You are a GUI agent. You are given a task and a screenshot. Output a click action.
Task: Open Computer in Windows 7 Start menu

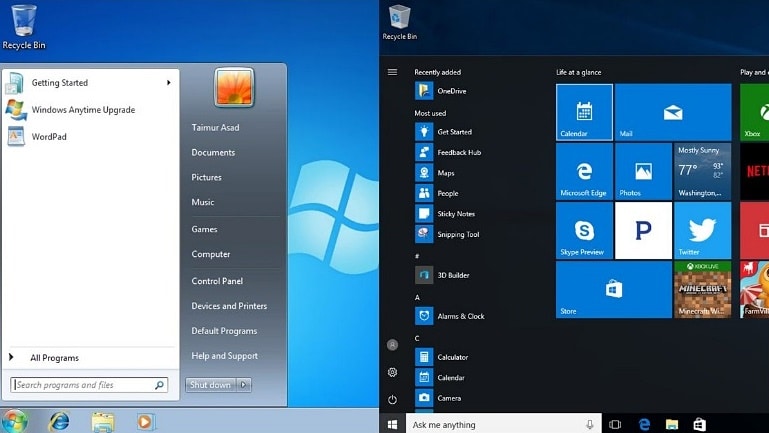pos(211,254)
